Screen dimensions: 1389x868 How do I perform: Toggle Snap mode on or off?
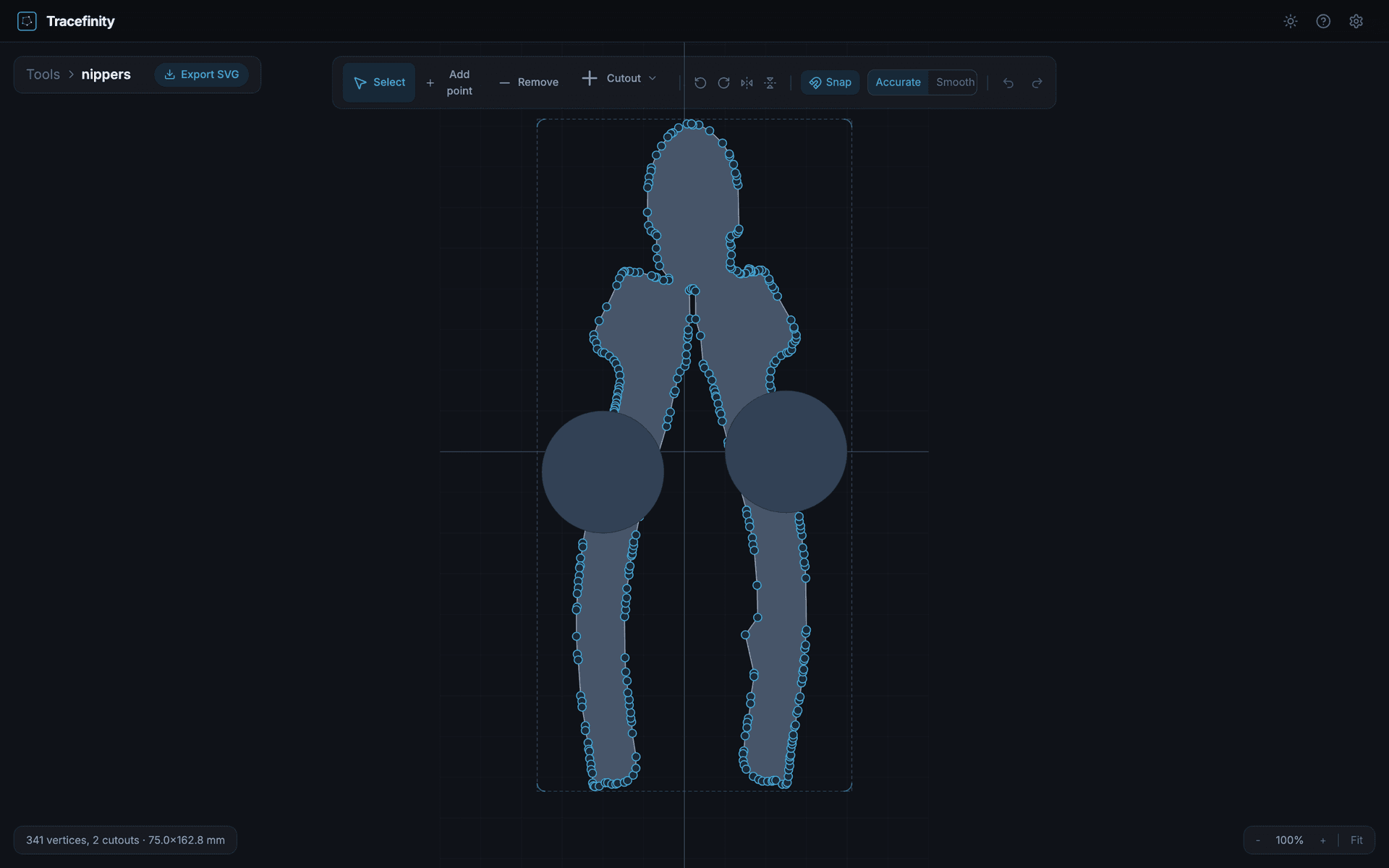pyautogui.click(x=829, y=82)
